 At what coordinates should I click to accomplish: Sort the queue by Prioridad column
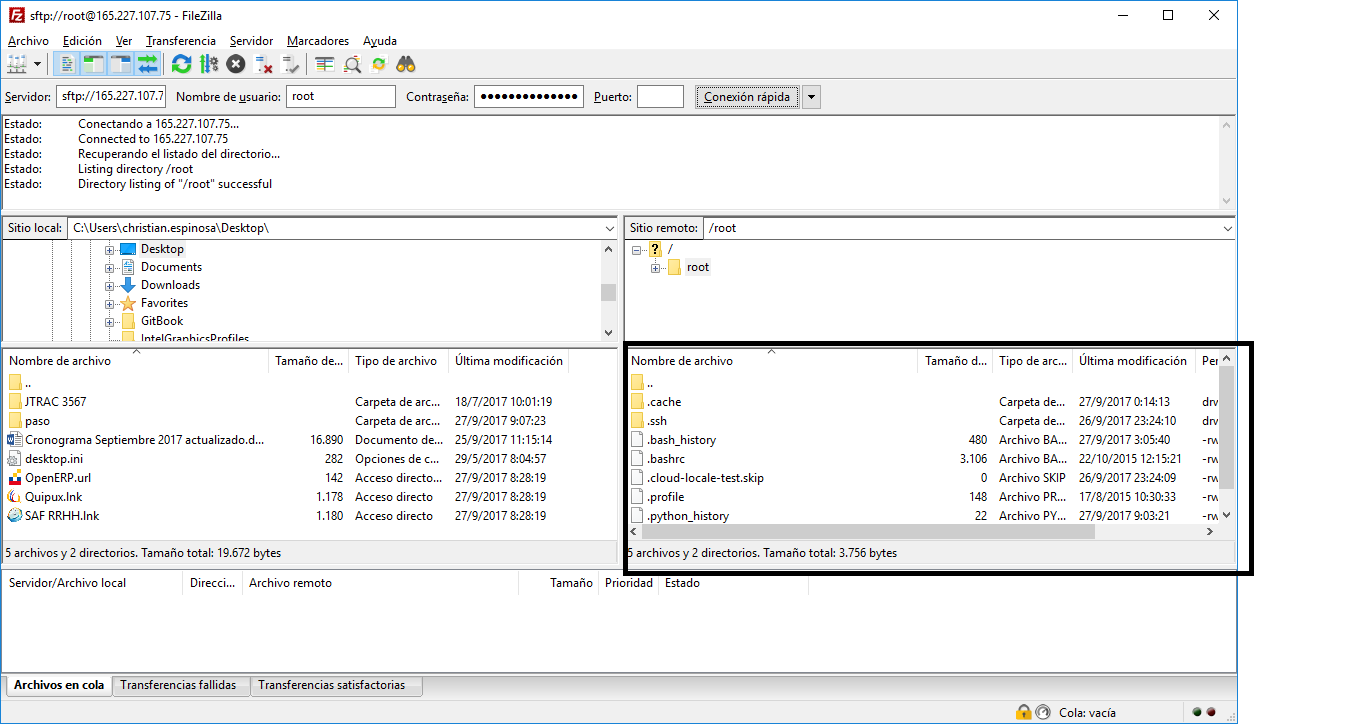pyautogui.click(x=629, y=583)
